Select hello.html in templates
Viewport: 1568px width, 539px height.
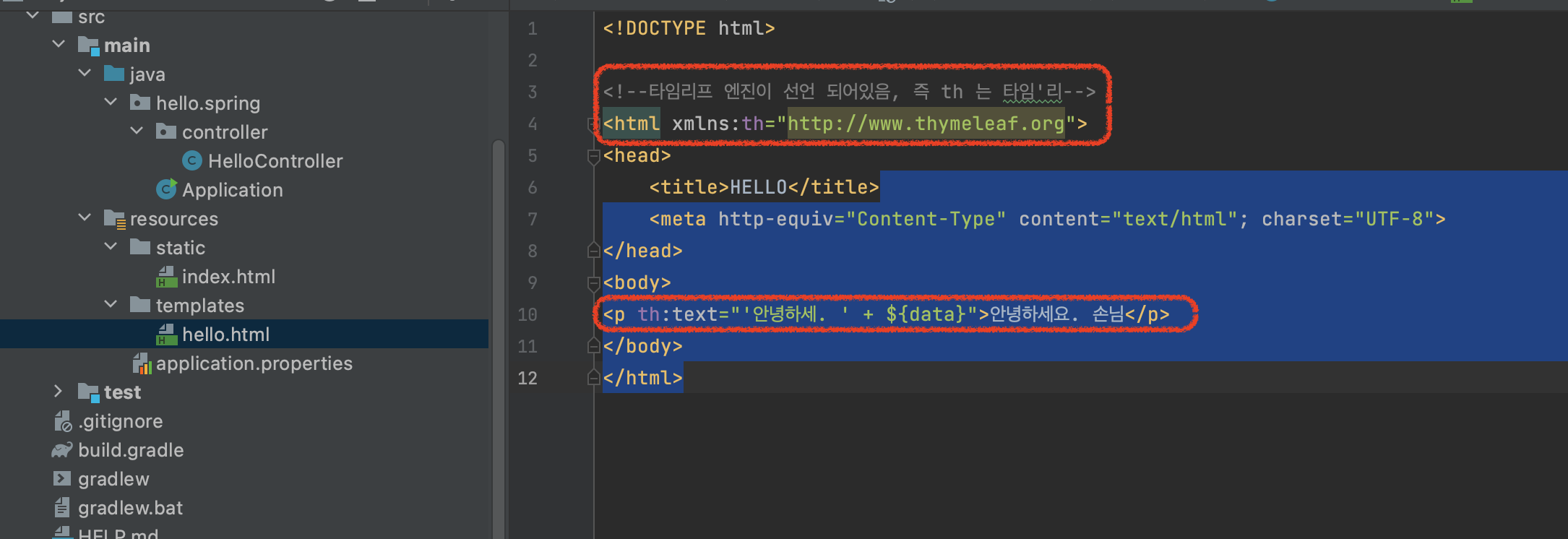[225, 334]
